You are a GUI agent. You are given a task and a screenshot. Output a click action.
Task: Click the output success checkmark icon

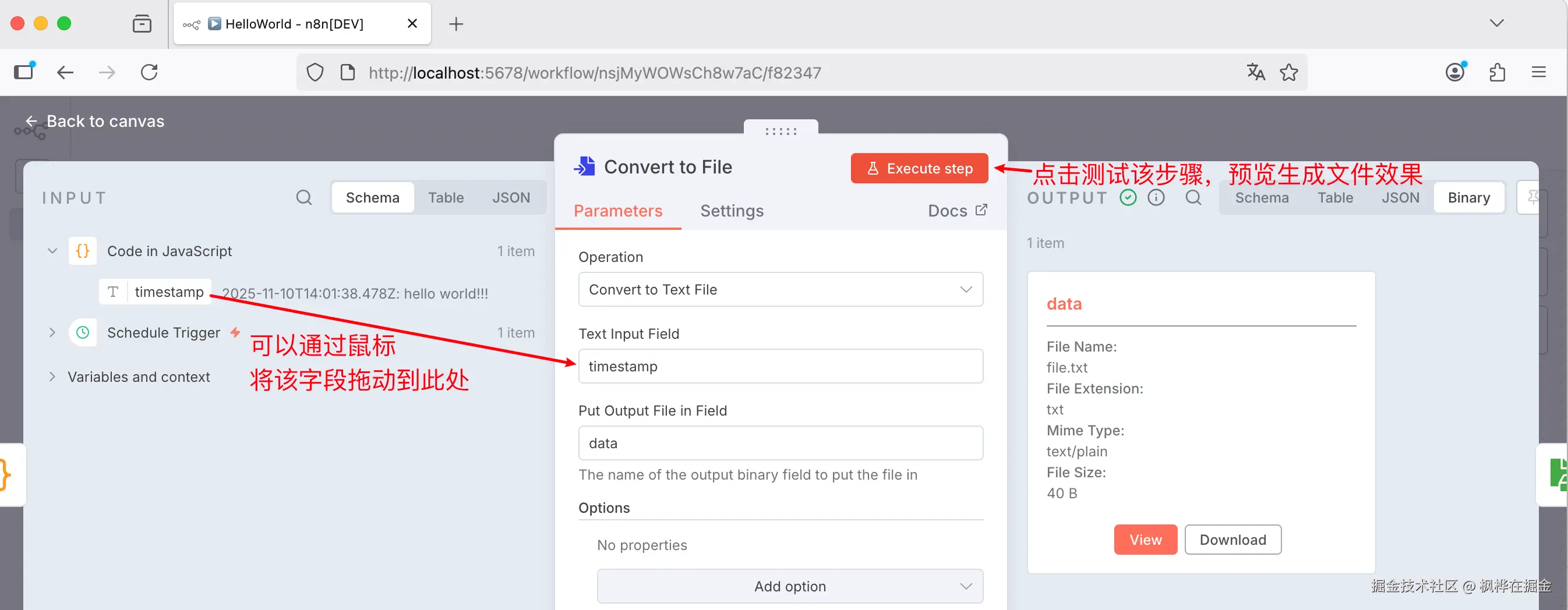(1128, 198)
